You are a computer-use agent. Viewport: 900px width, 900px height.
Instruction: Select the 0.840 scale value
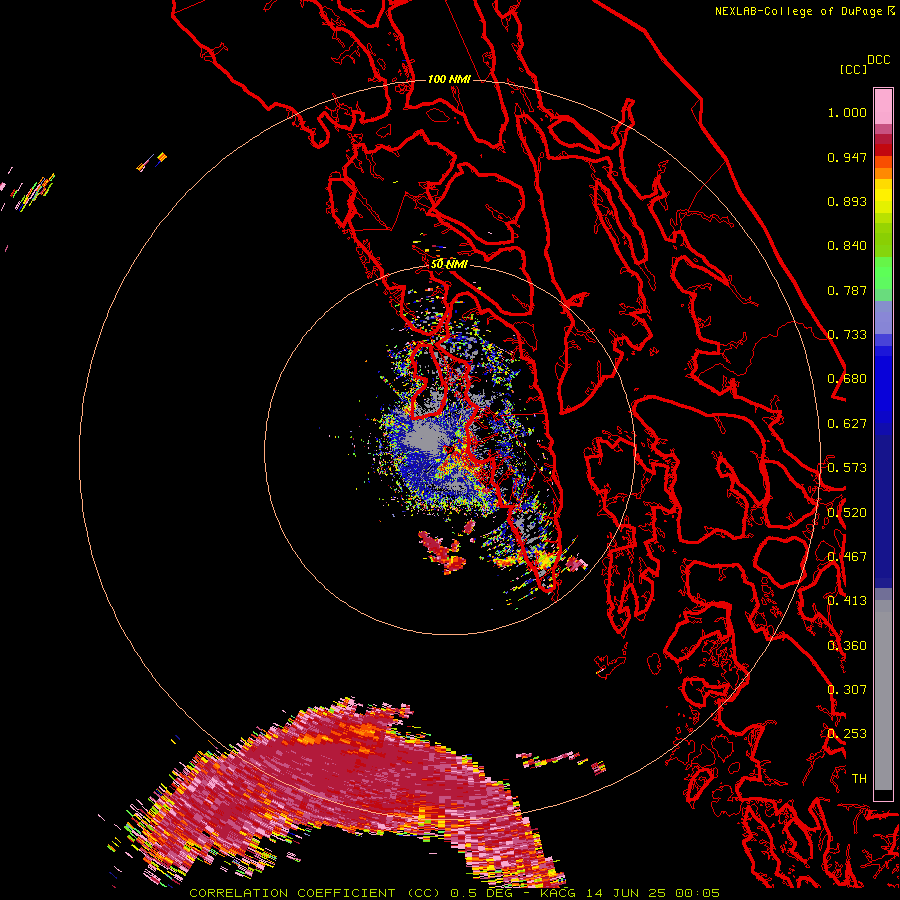[847, 246]
